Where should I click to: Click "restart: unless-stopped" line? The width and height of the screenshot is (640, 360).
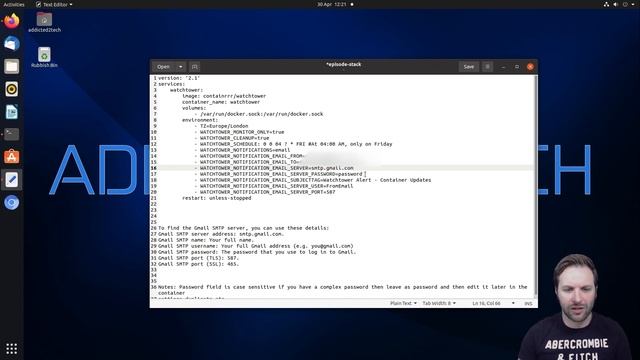[x=216, y=198]
